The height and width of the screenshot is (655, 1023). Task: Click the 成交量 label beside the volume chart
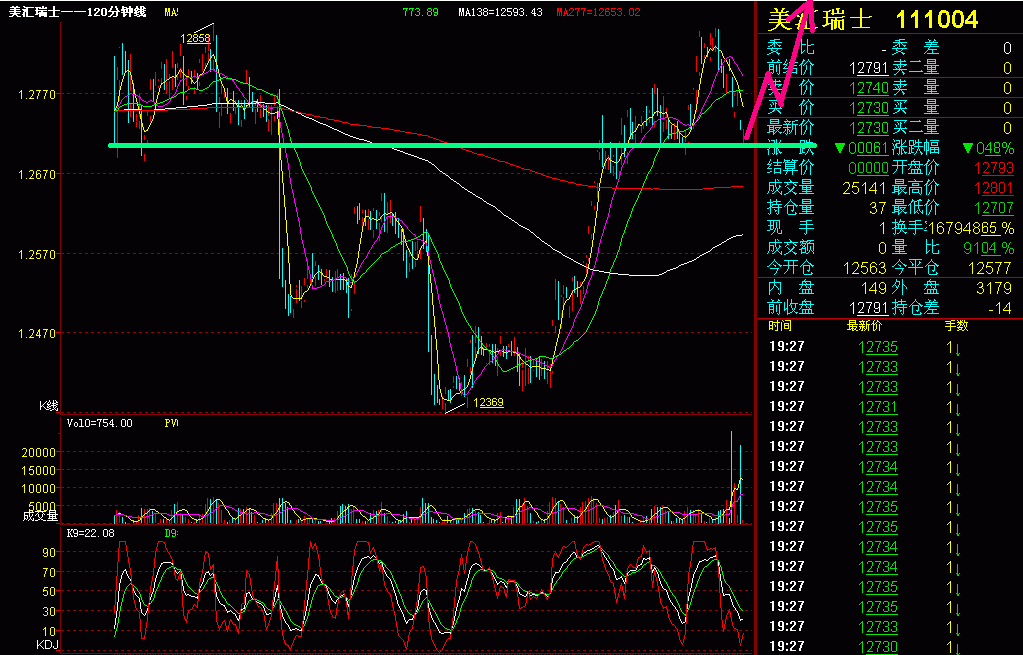tap(40, 516)
